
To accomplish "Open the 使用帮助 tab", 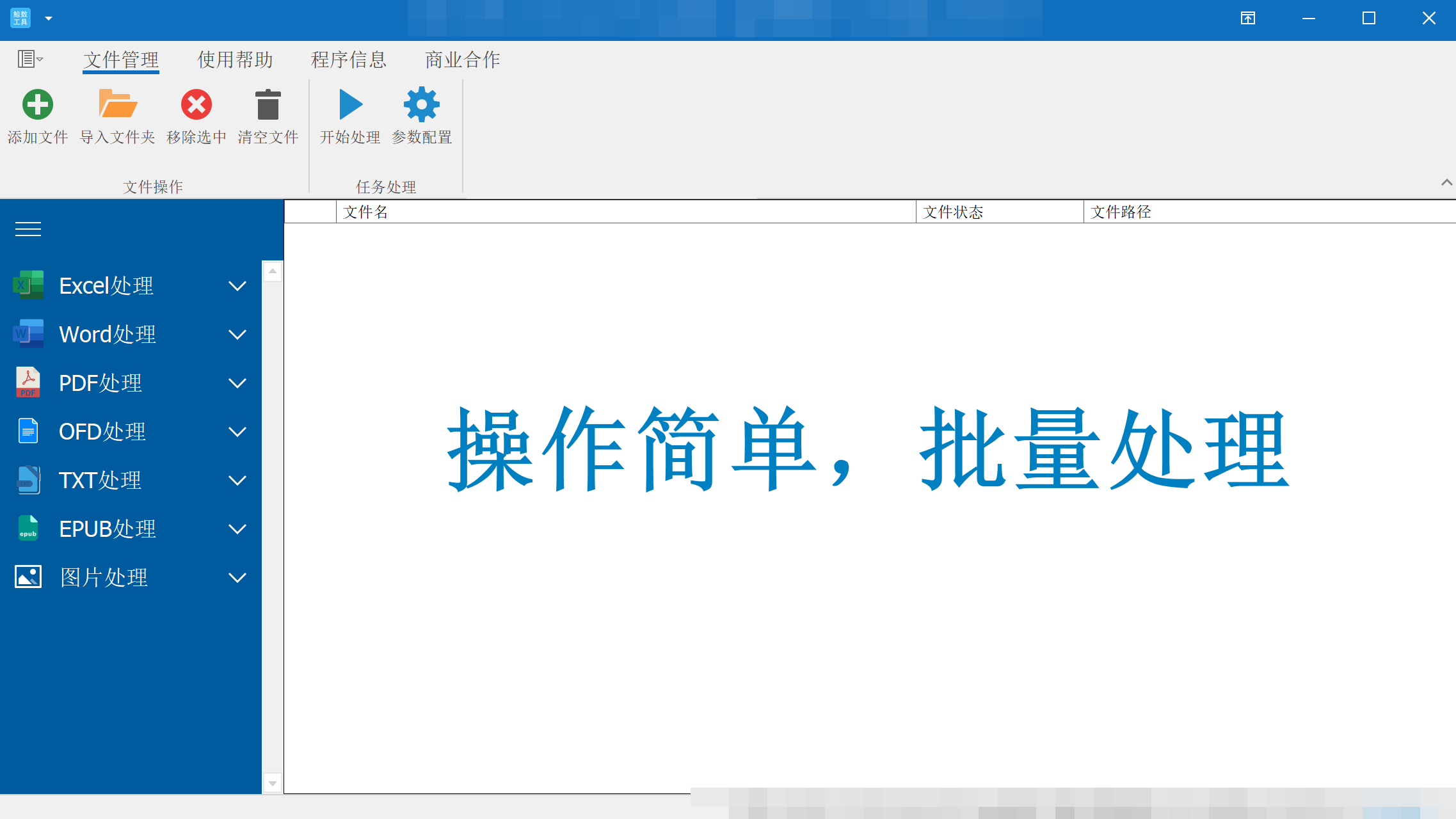I will click(235, 60).
